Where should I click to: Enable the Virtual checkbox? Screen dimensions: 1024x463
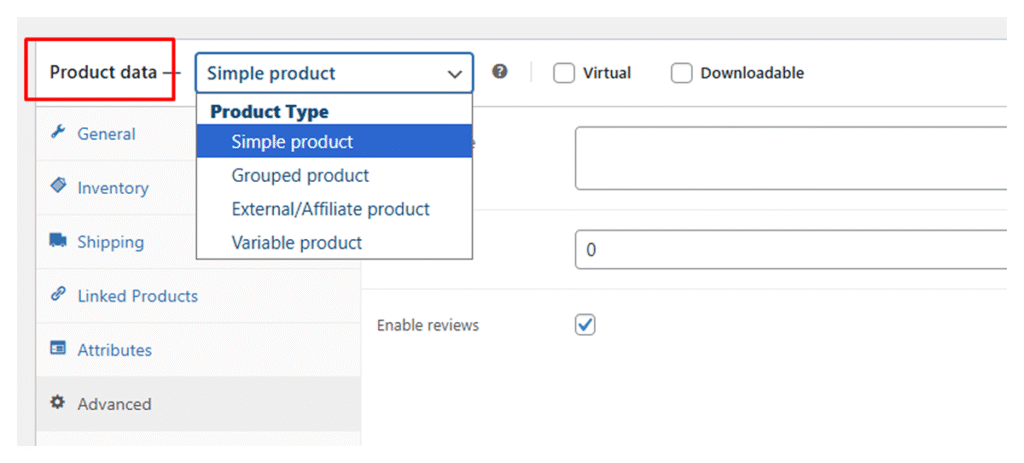coord(564,73)
